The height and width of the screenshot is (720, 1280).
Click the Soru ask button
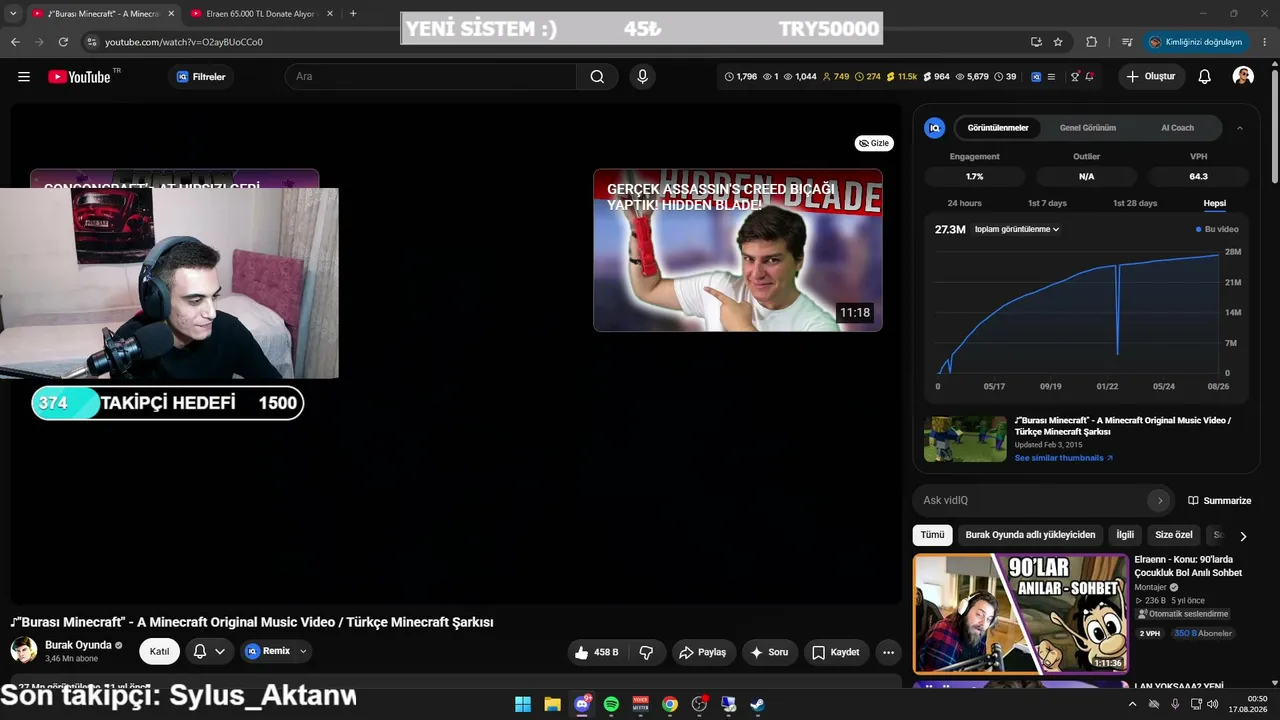point(769,652)
